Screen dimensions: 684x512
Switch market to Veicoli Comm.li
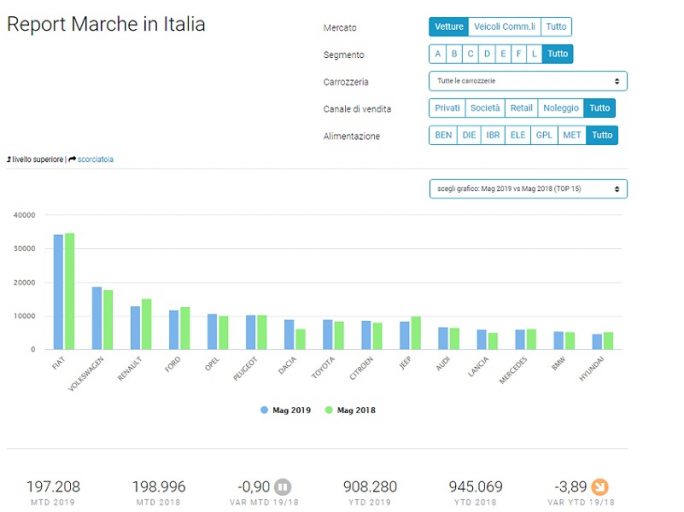(504, 27)
